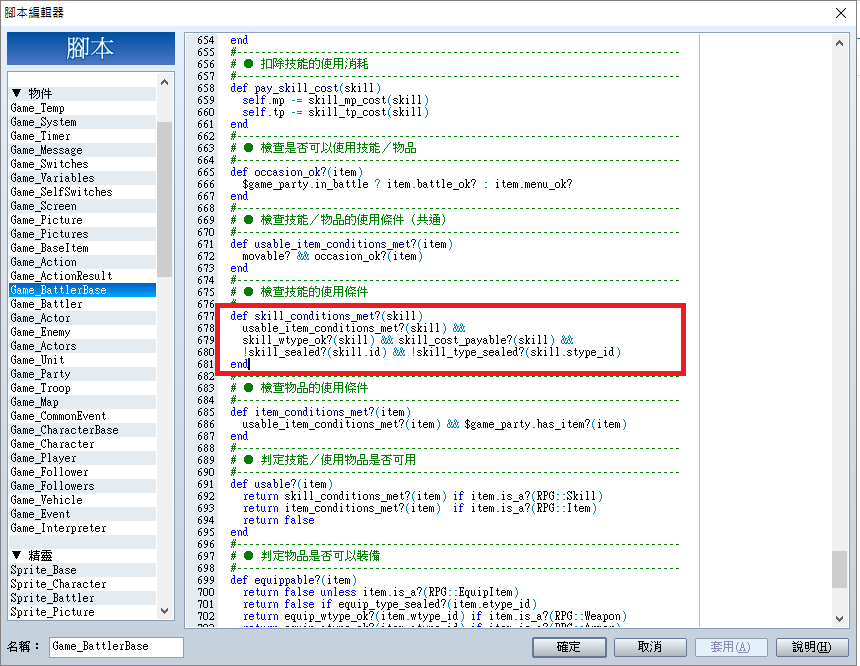Click script list scroll-up arrow

pos(165,82)
